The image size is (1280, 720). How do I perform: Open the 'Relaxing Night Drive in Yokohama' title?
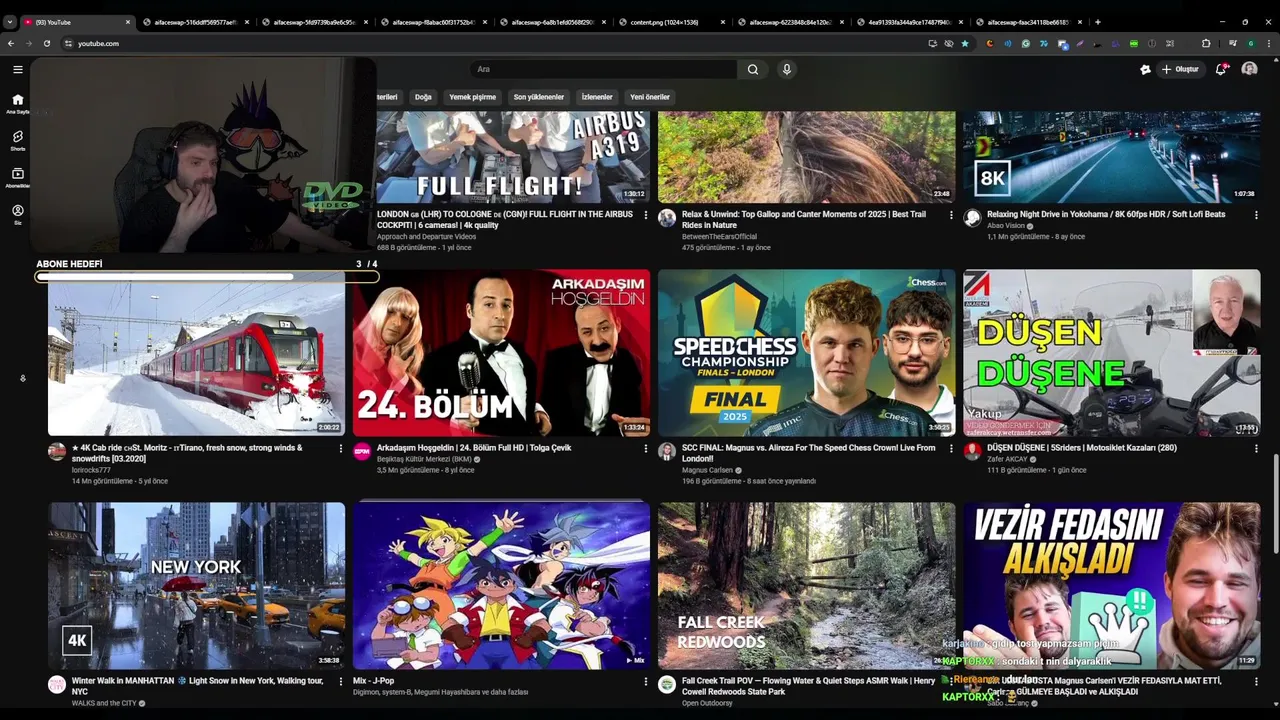(x=1106, y=214)
